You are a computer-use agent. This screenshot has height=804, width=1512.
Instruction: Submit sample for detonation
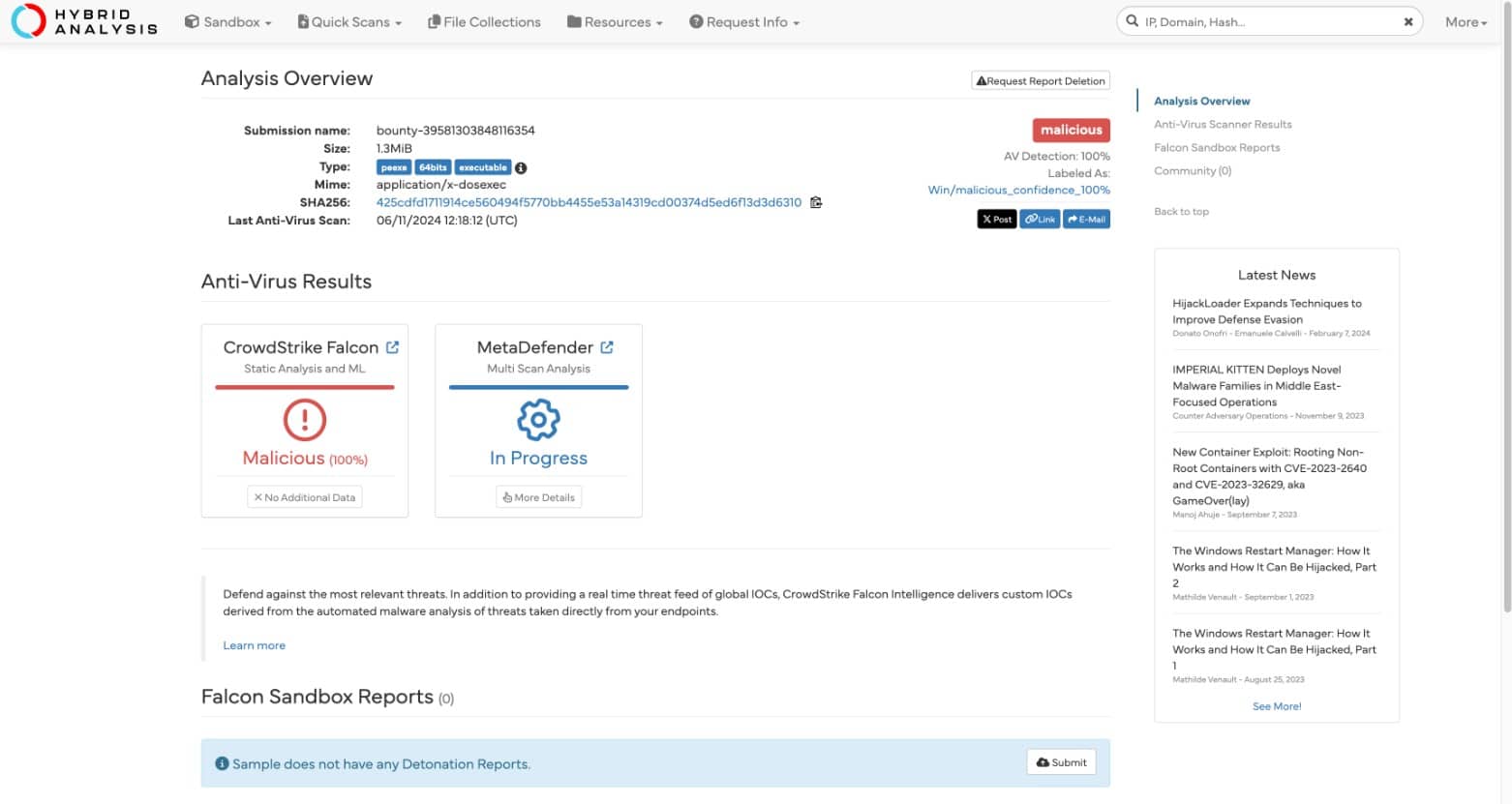point(1061,762)
